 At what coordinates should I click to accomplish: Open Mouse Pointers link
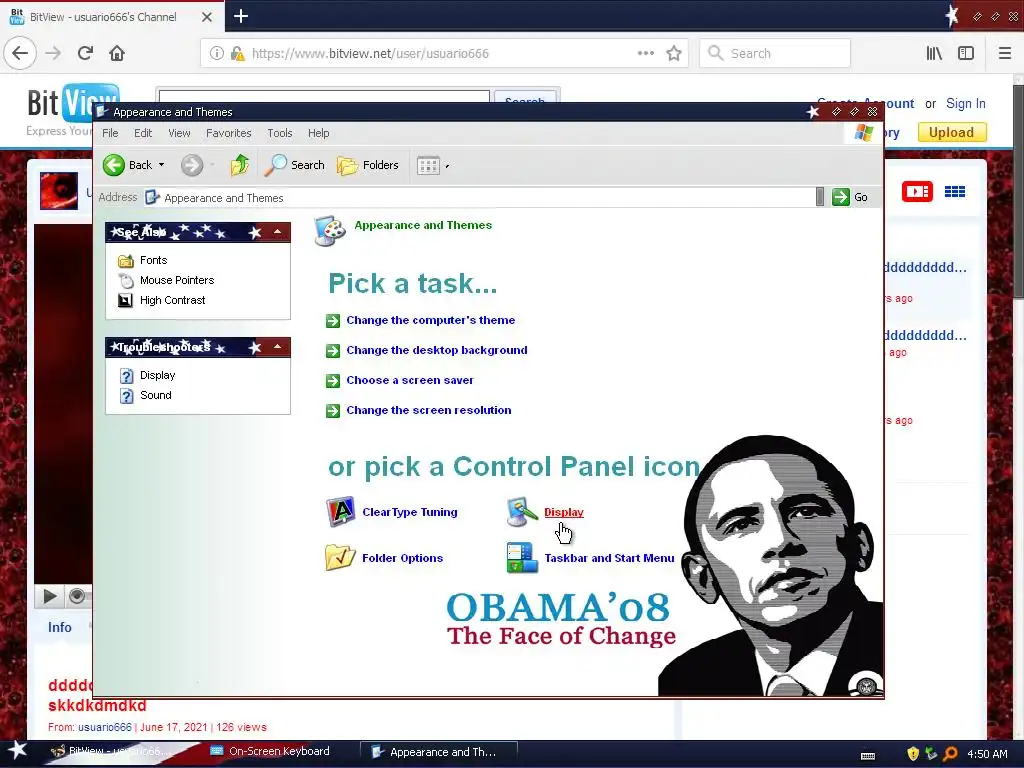(x=177, y=280)
